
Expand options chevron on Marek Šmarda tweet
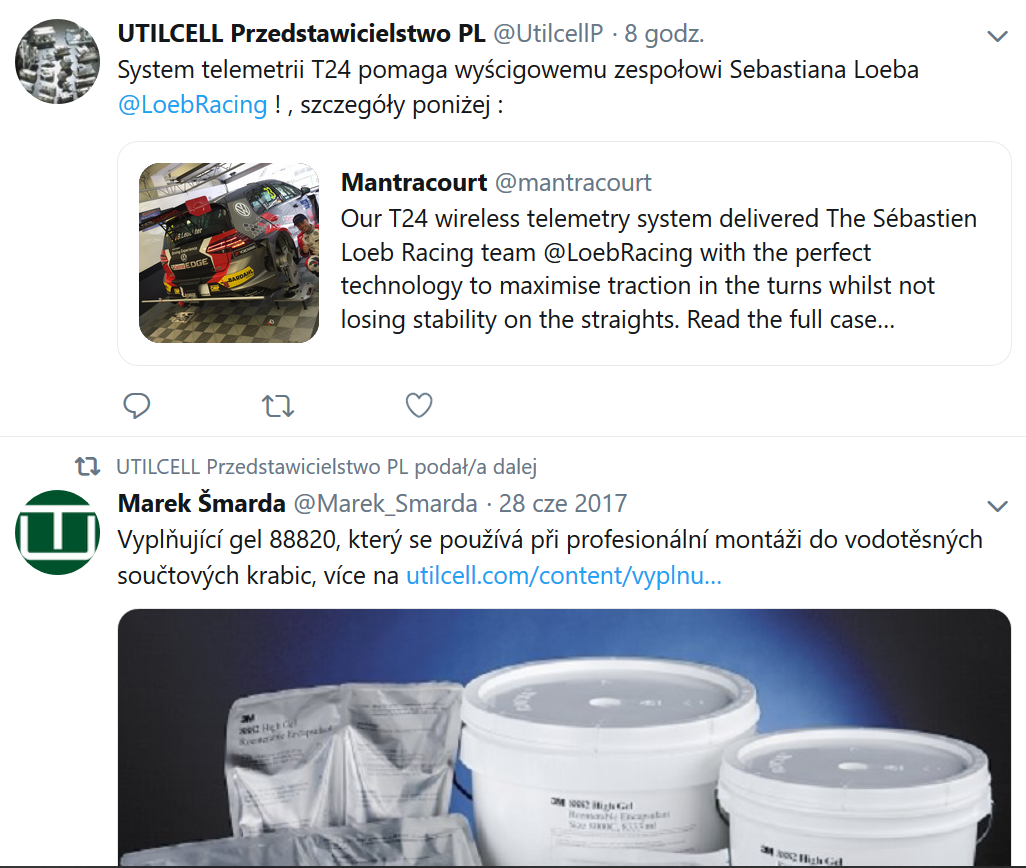[997, 506]
